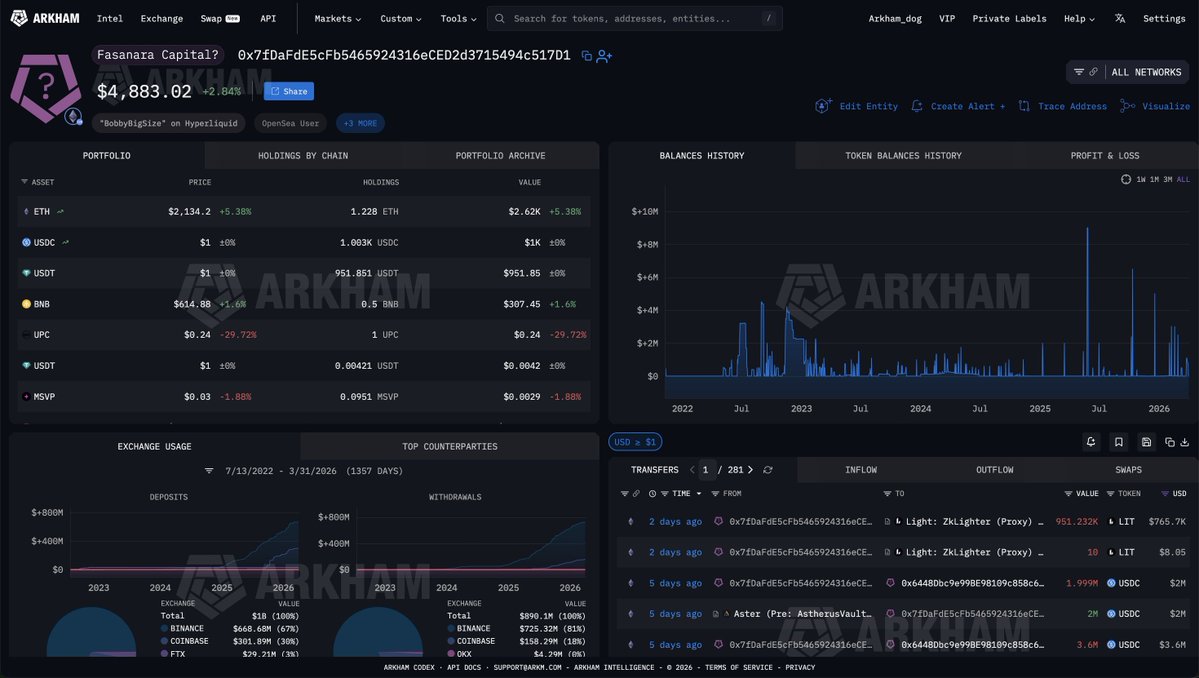Click the download icon above the transfers table
The image size is (1199, 678).
(1184, 442)
